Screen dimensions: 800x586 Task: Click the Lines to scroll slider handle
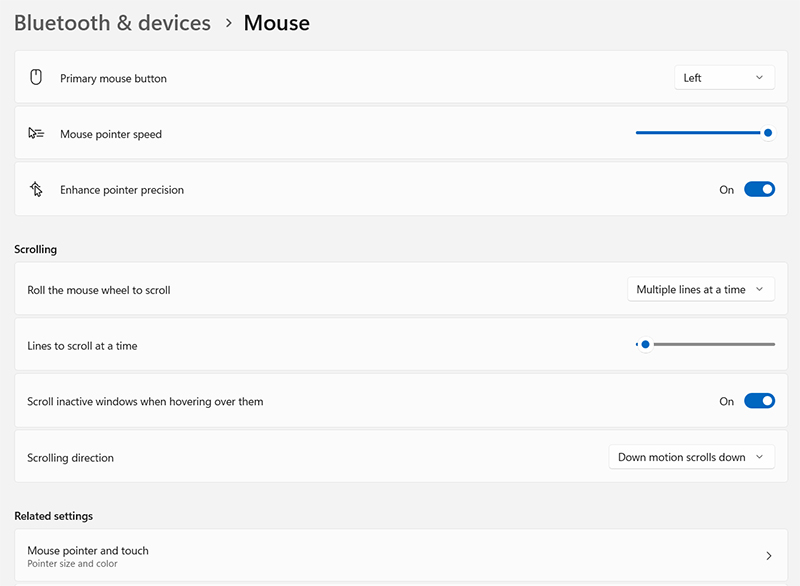pos(645,344)
